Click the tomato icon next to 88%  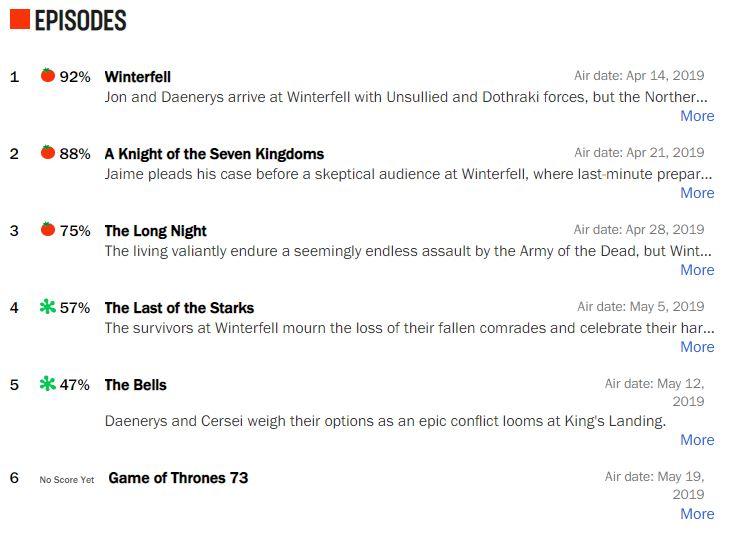click(48, 152)
